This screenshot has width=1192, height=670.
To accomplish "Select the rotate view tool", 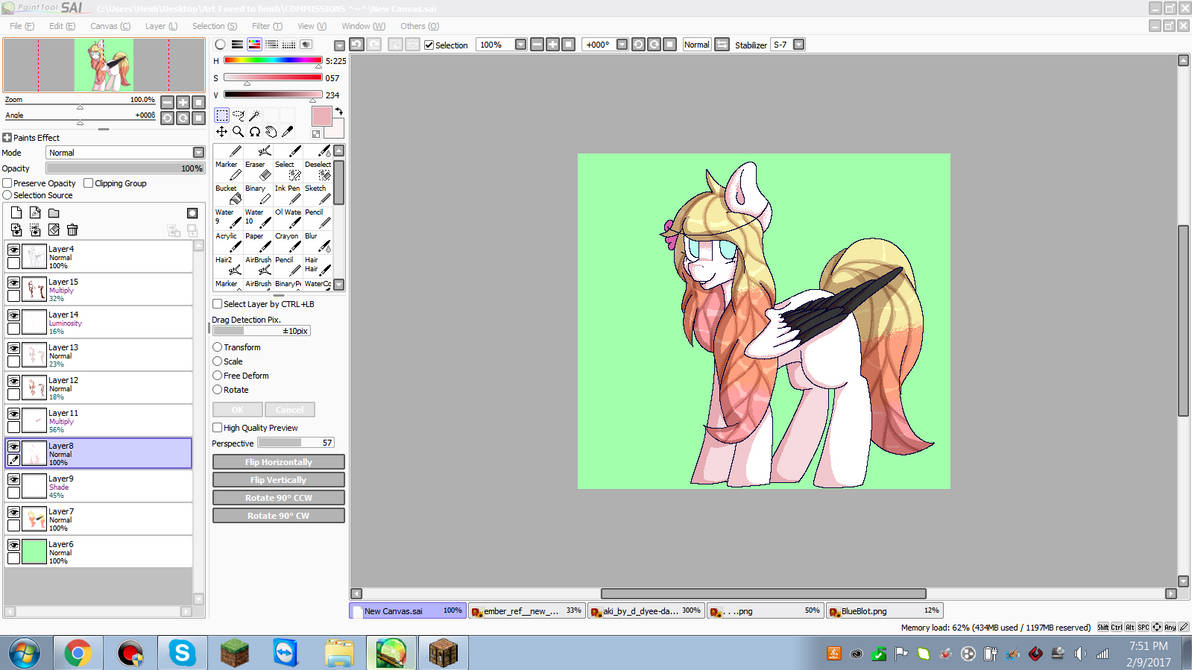I will tap(255, 132).
